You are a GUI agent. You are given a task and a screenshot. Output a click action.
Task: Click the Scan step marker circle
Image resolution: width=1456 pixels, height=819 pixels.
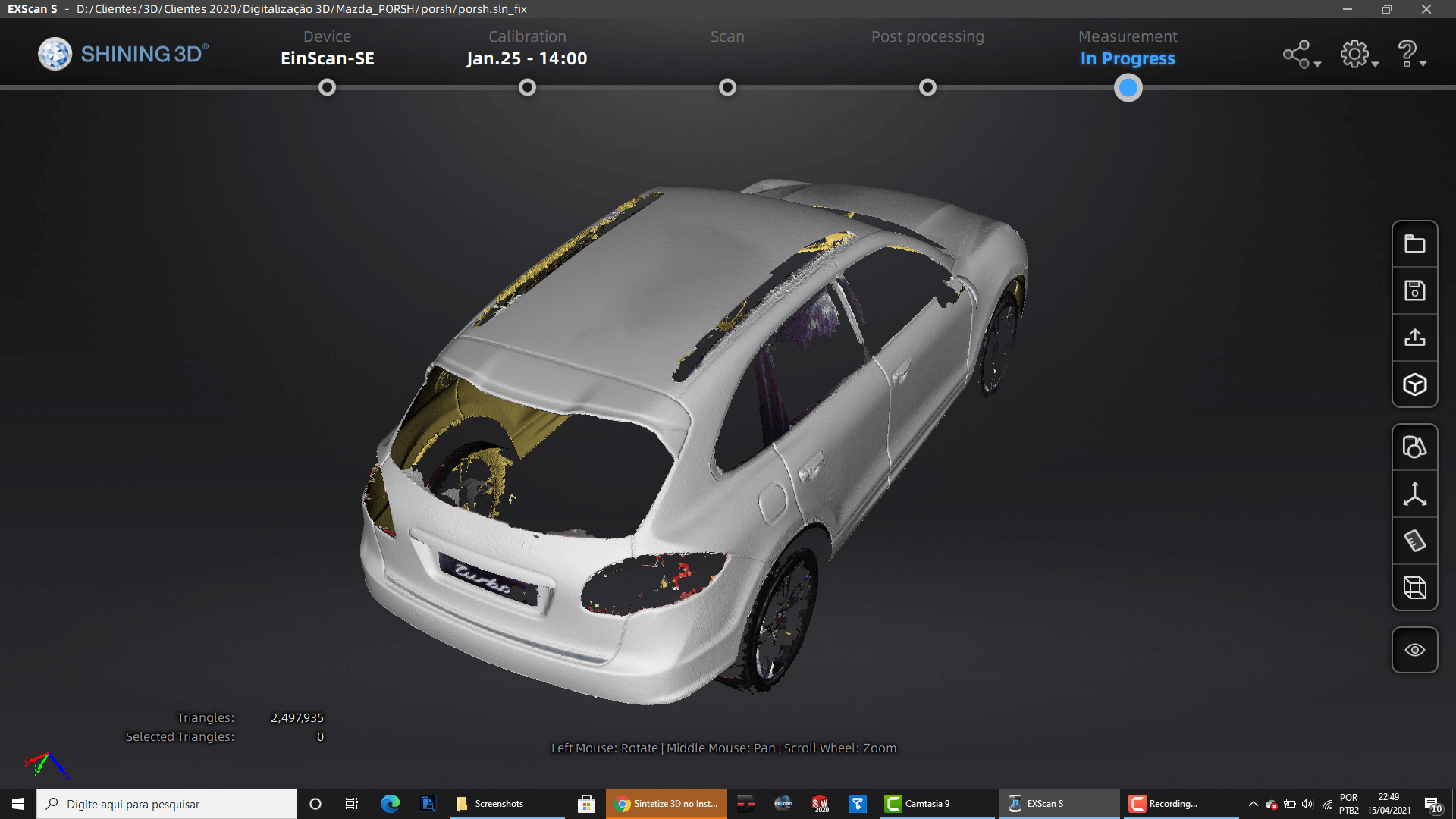tap(727, 88)
